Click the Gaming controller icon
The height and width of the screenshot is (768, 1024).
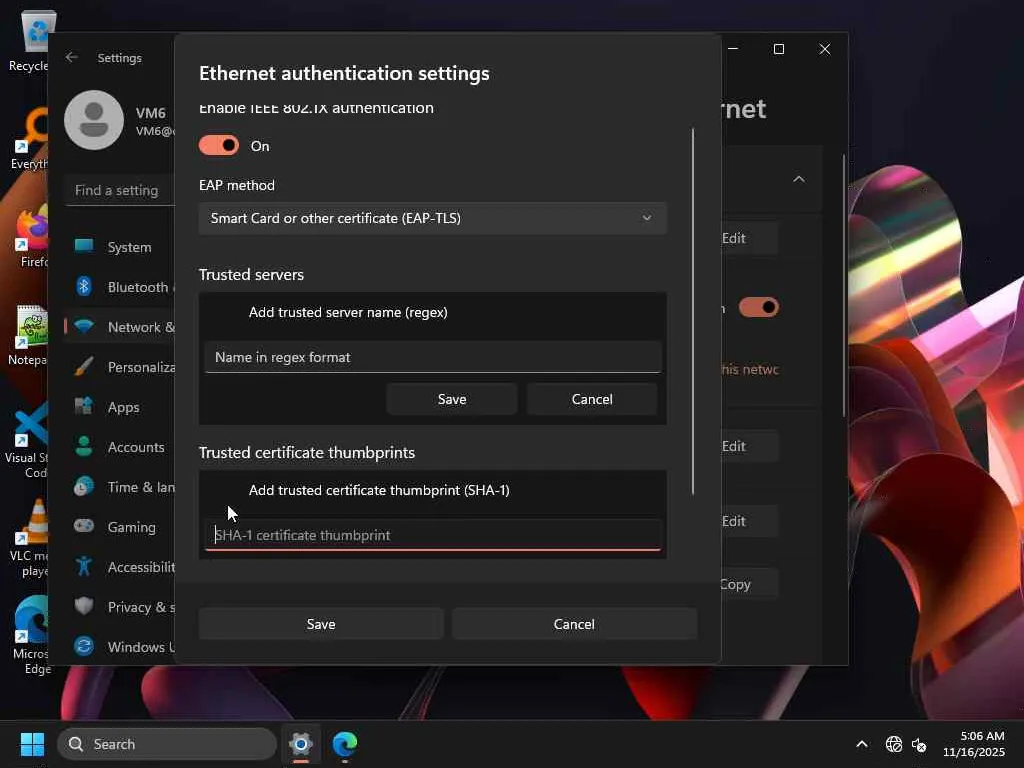pos(84,526)
